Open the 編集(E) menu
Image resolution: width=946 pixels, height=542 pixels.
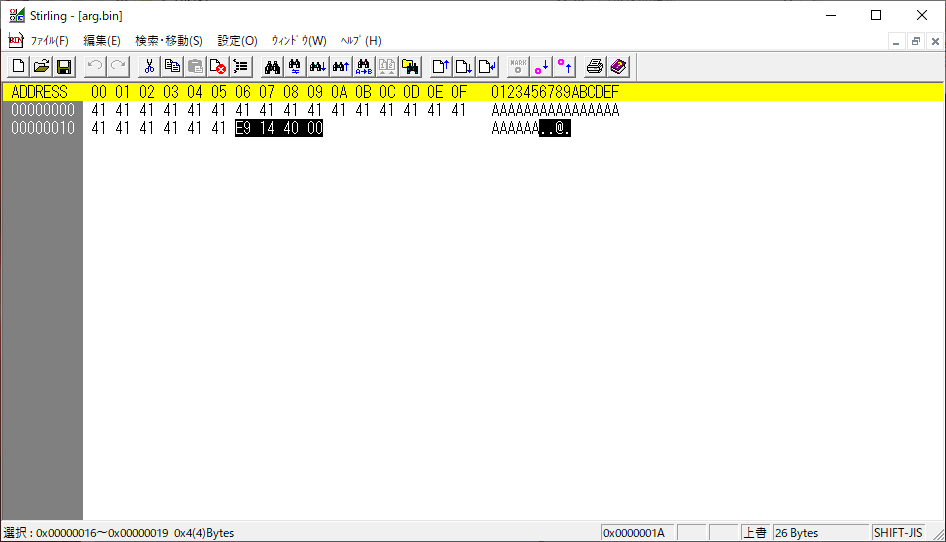(x=101, y=41)
